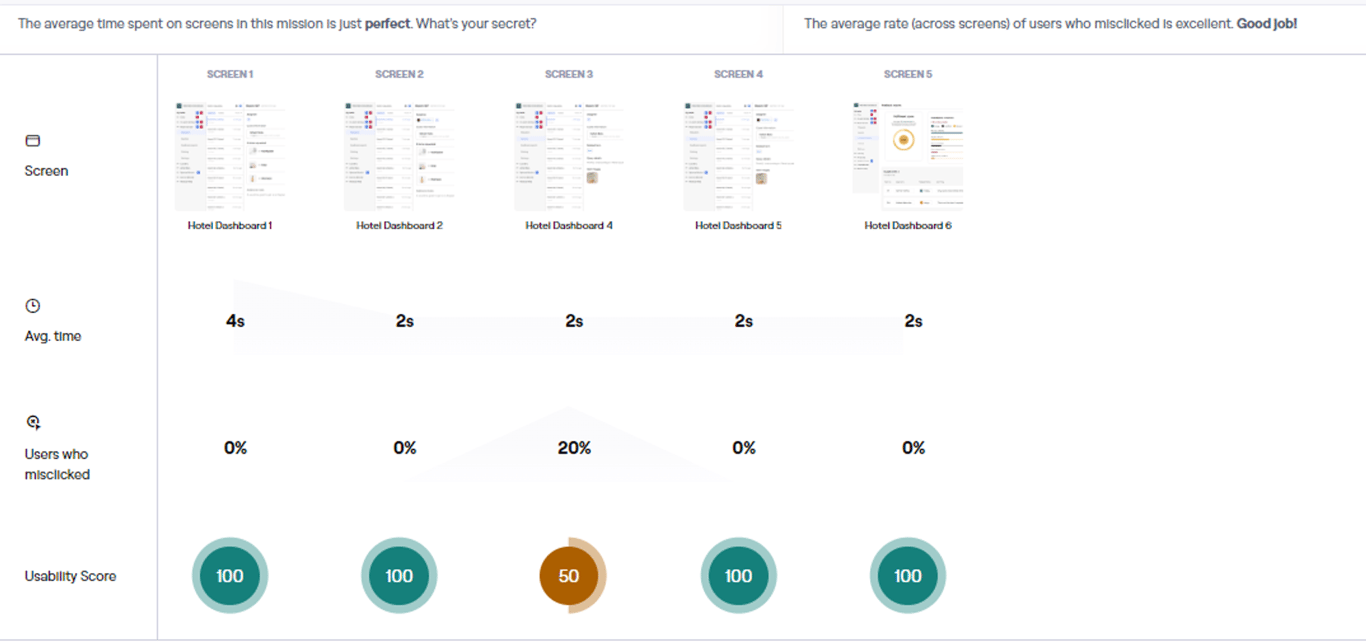Open Hotel Dashboard 6 thumbnail
1366x644 pixels.
pos(908,155)
